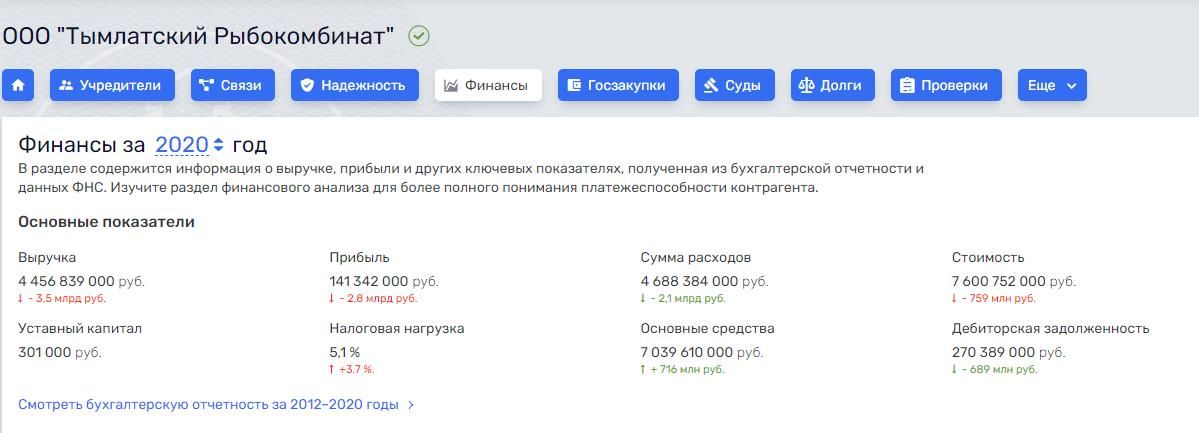Open the Проверки tab
The height and width of the screenshot is (433, 1199).
point(946,85)
